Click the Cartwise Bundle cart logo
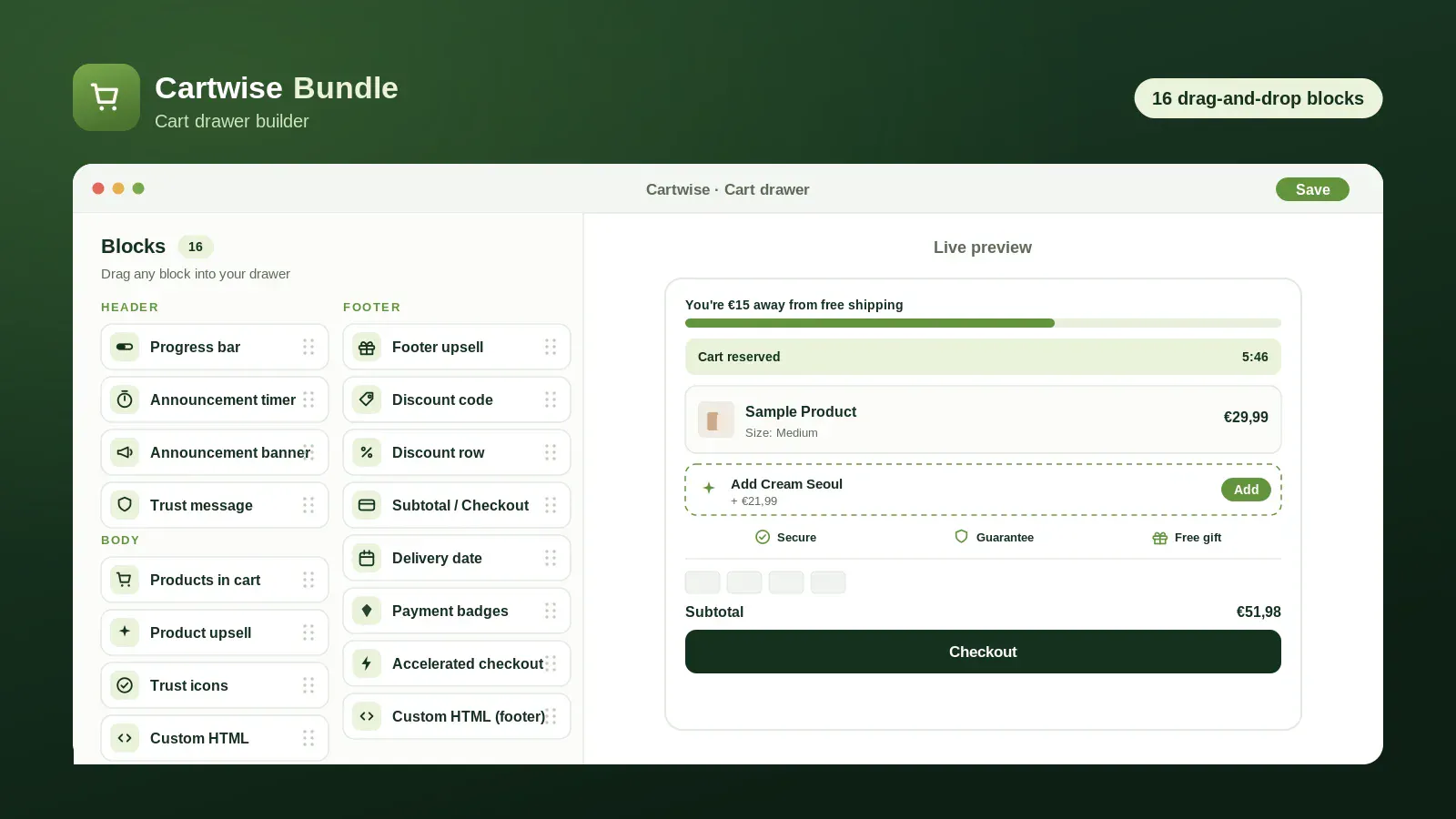The width and height of the screenshot is (1456, 819). (106, 97)
